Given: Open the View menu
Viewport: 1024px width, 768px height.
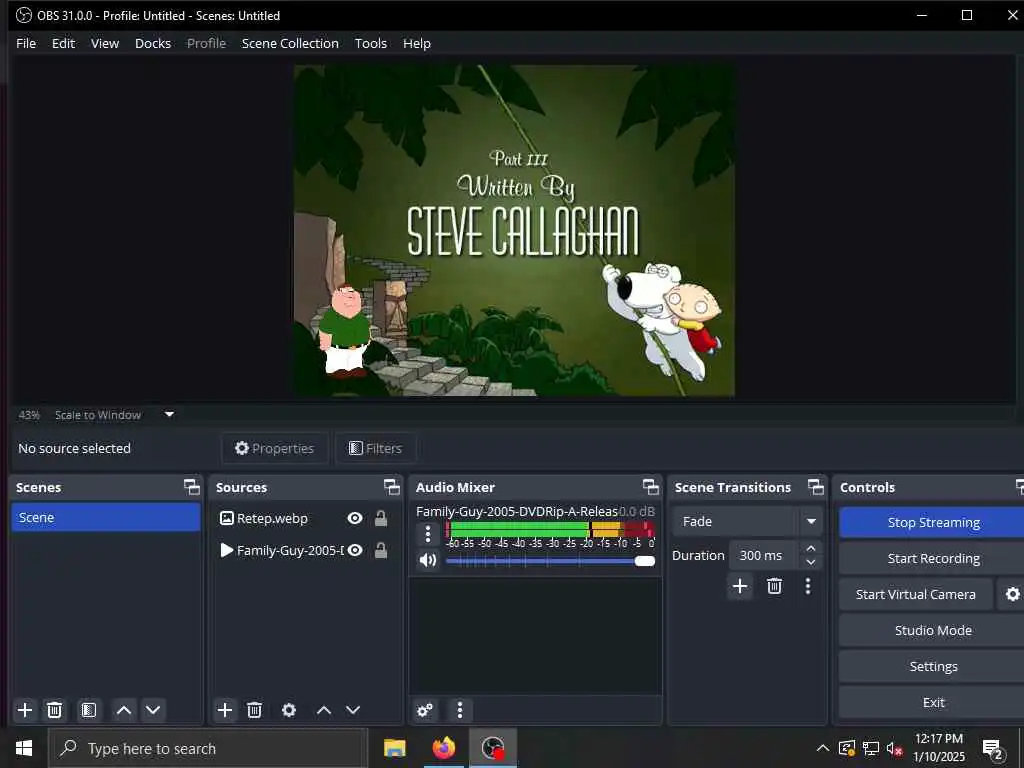Looking at the screenshot, I should [104, 43].
